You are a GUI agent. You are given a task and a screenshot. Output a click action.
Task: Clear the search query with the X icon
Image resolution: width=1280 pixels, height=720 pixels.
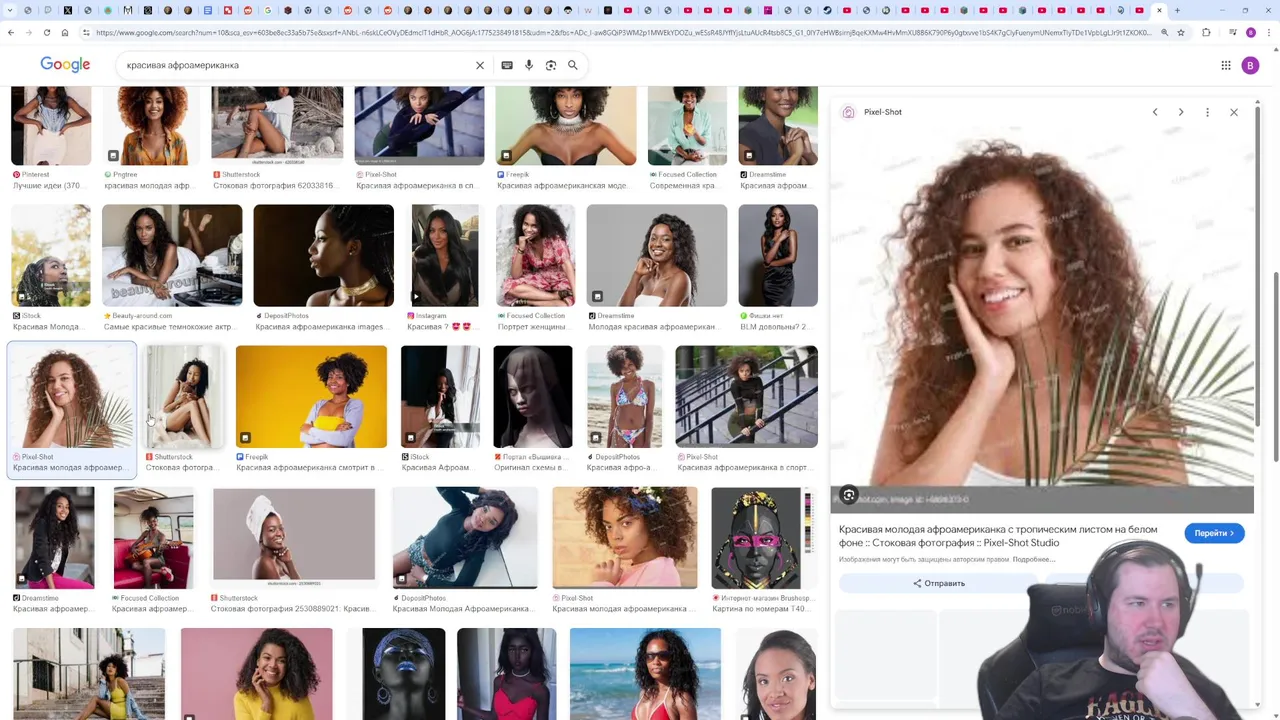pyautogui.click(x=480, y=65)
